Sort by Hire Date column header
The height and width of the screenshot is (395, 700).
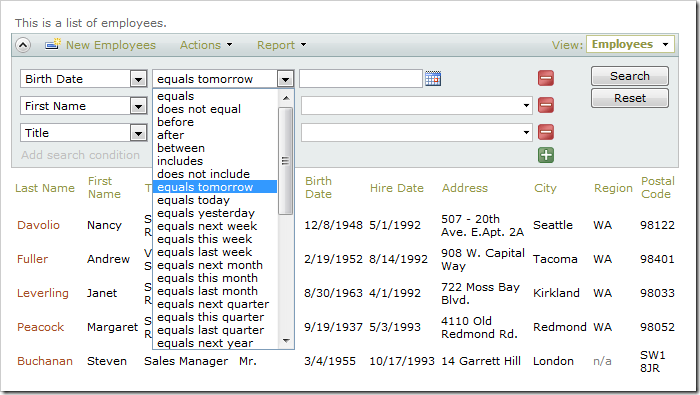point(396,188)
